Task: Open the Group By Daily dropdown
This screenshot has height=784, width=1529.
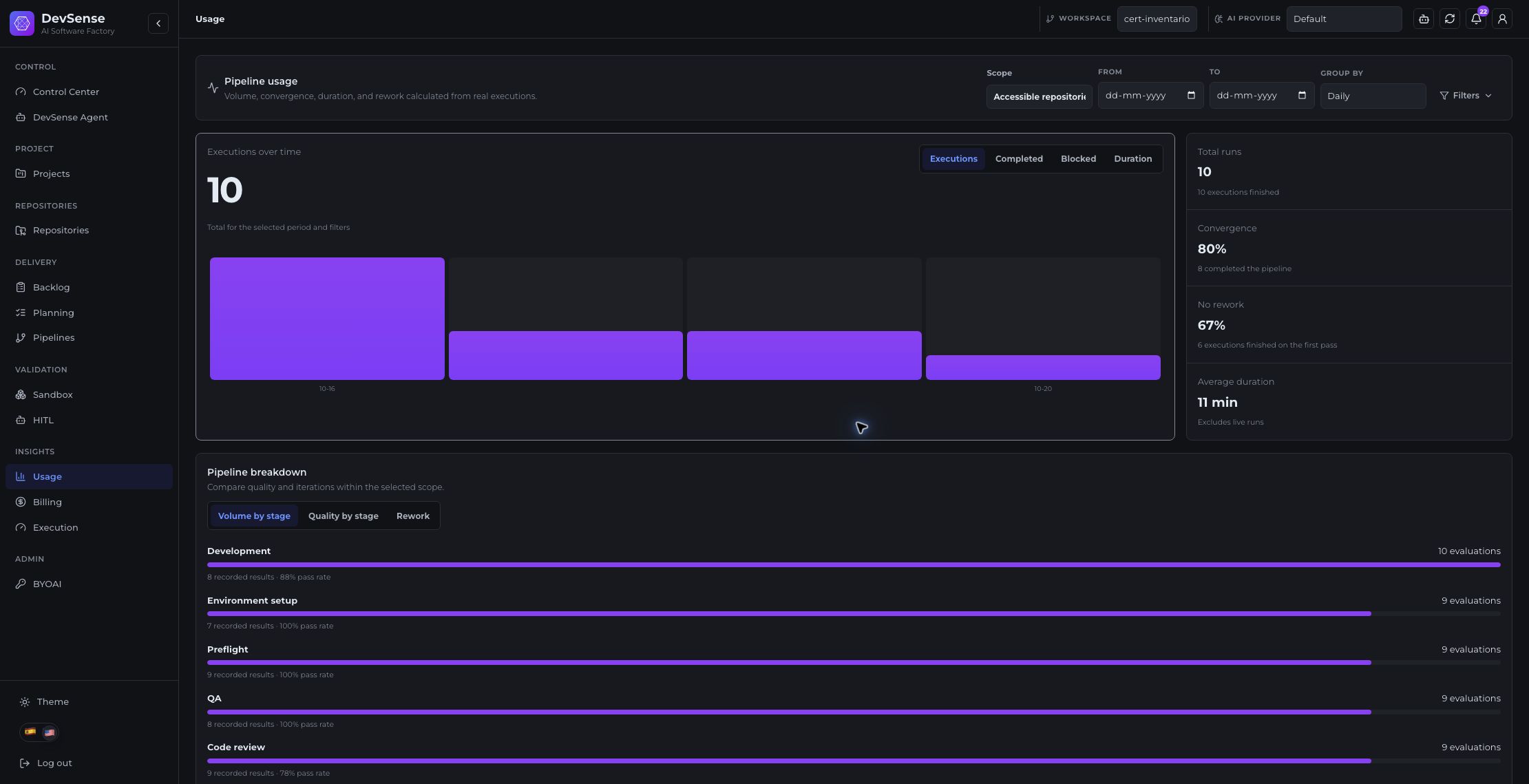Action: tap(1373, 96)
